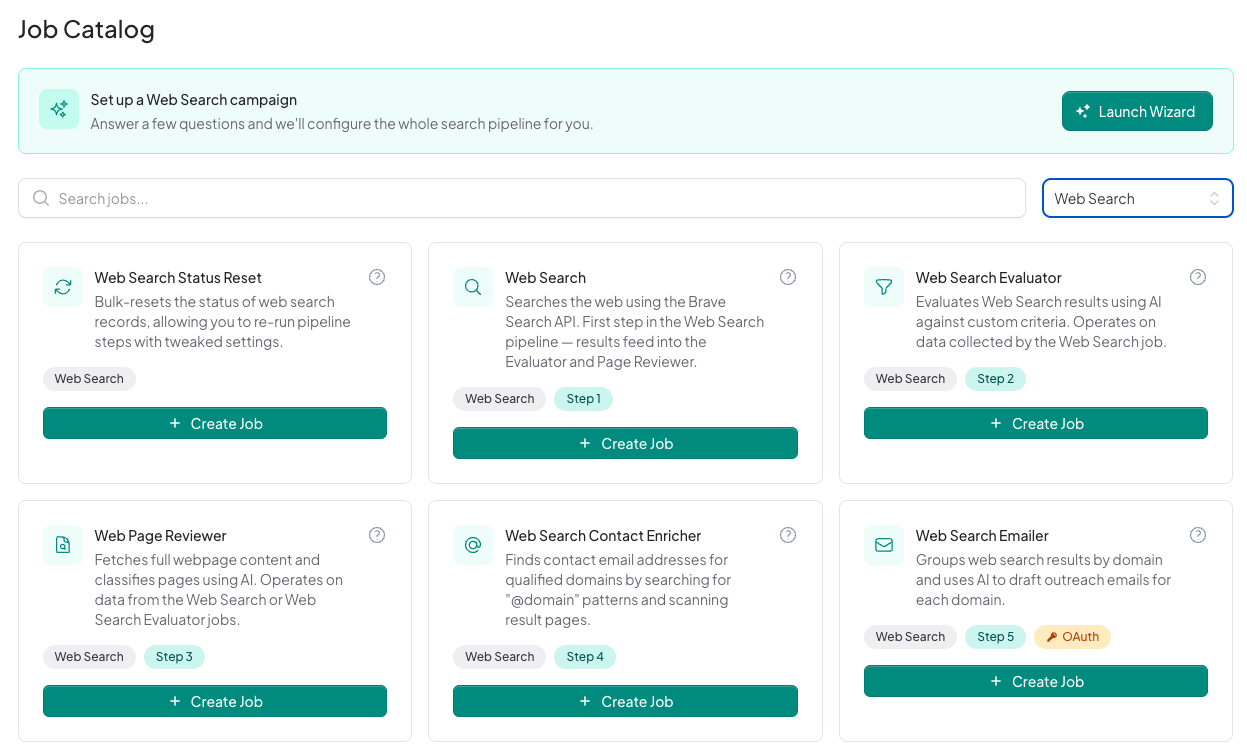This screenshot has height=756, width=1247.
Task: Create a Web Search Emailer job
Action: pyautogui.click(x=1036, y=681)
